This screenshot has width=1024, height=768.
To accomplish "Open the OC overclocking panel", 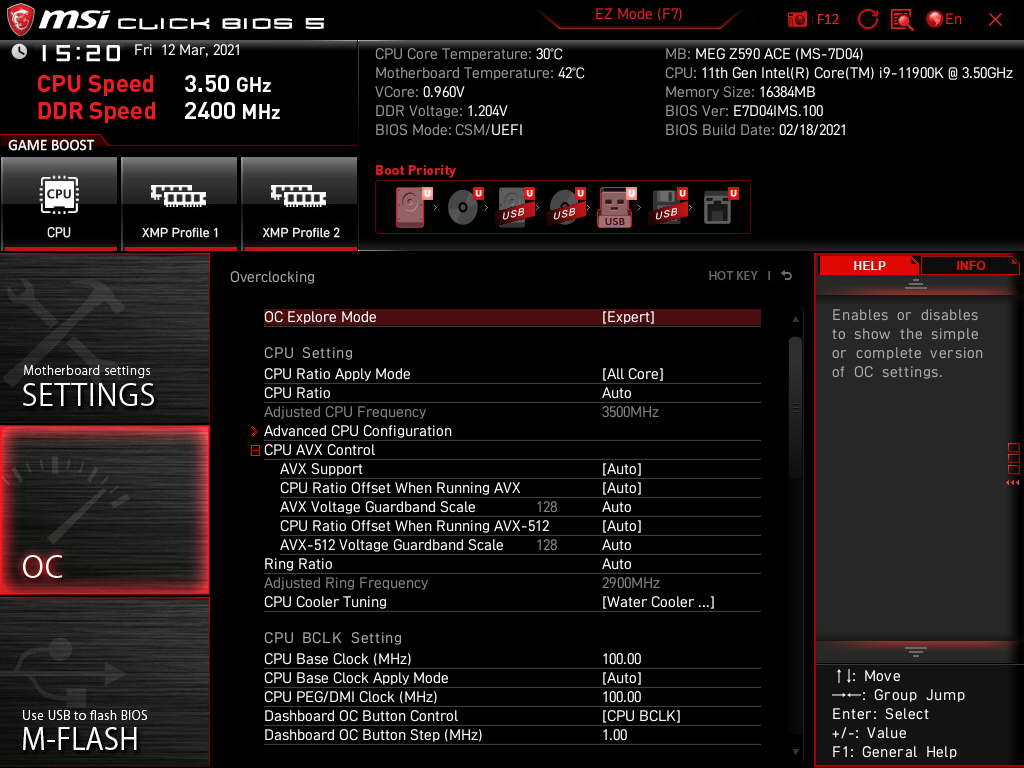I will point(104,510).
